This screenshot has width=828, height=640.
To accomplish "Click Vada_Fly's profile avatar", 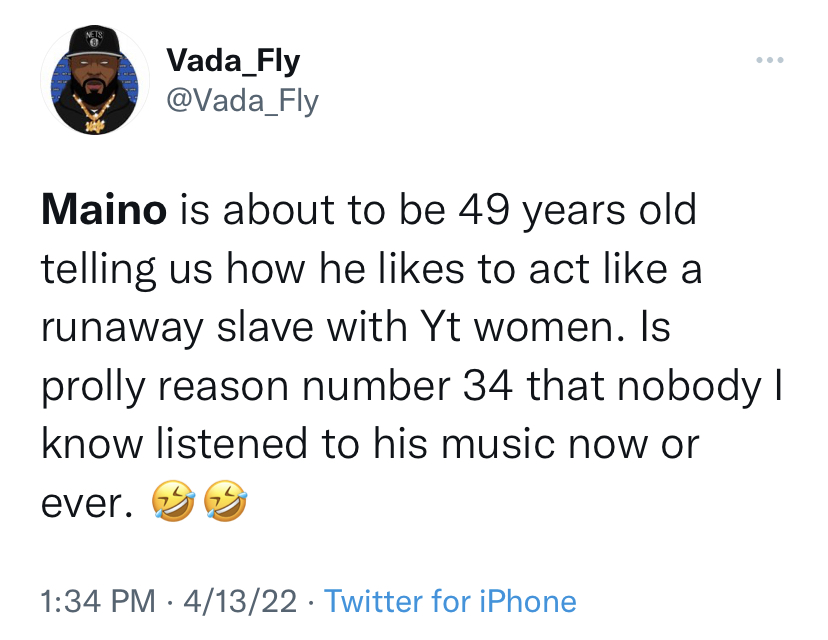I will pyautogui.click(x=95, y=75).
